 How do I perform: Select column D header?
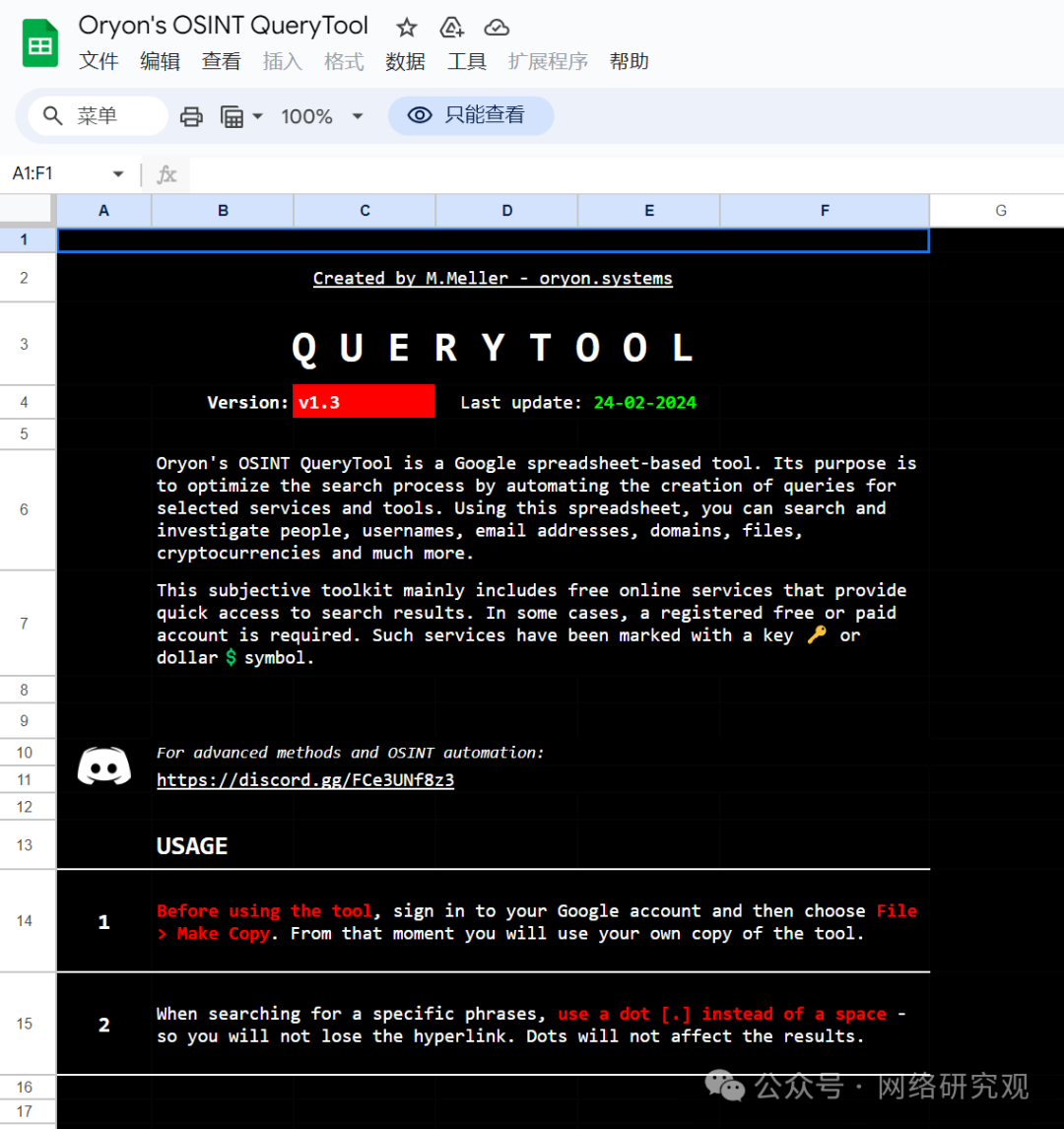coord(506,211)
